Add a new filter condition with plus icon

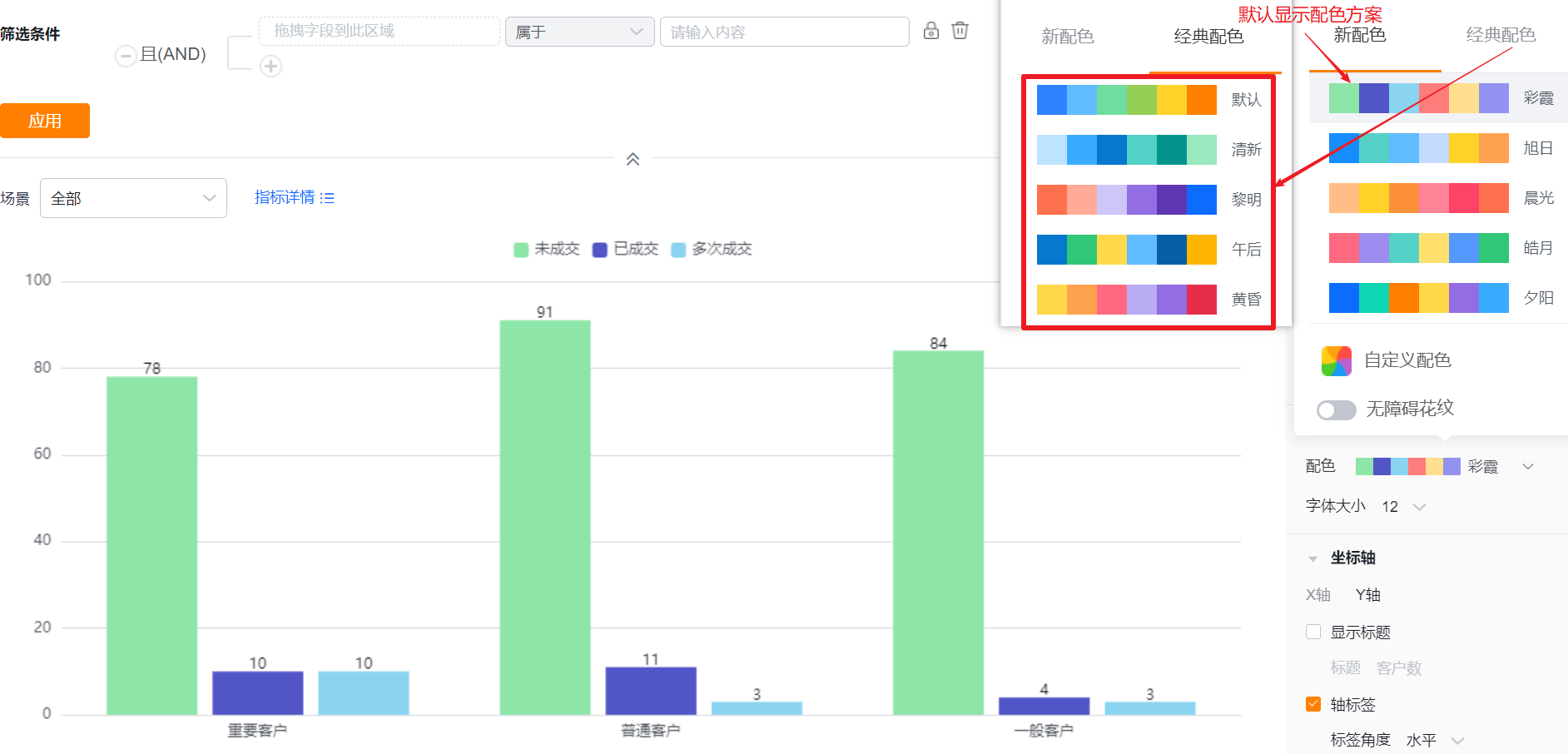click(x=270, y=66)
